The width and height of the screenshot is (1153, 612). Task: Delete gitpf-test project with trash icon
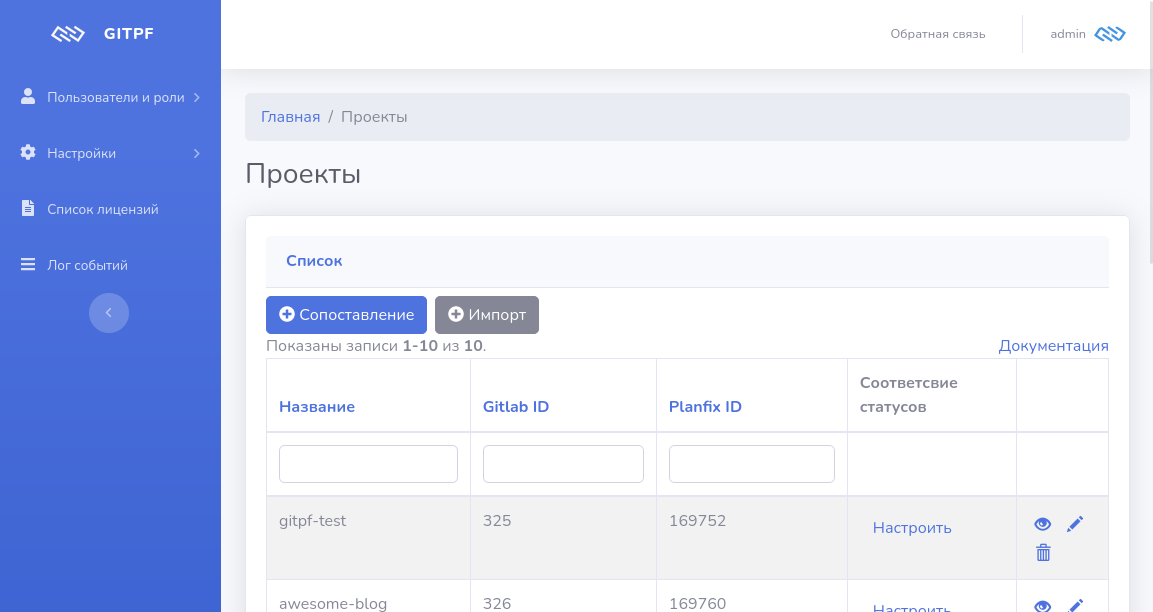(x=1043, y=552)
